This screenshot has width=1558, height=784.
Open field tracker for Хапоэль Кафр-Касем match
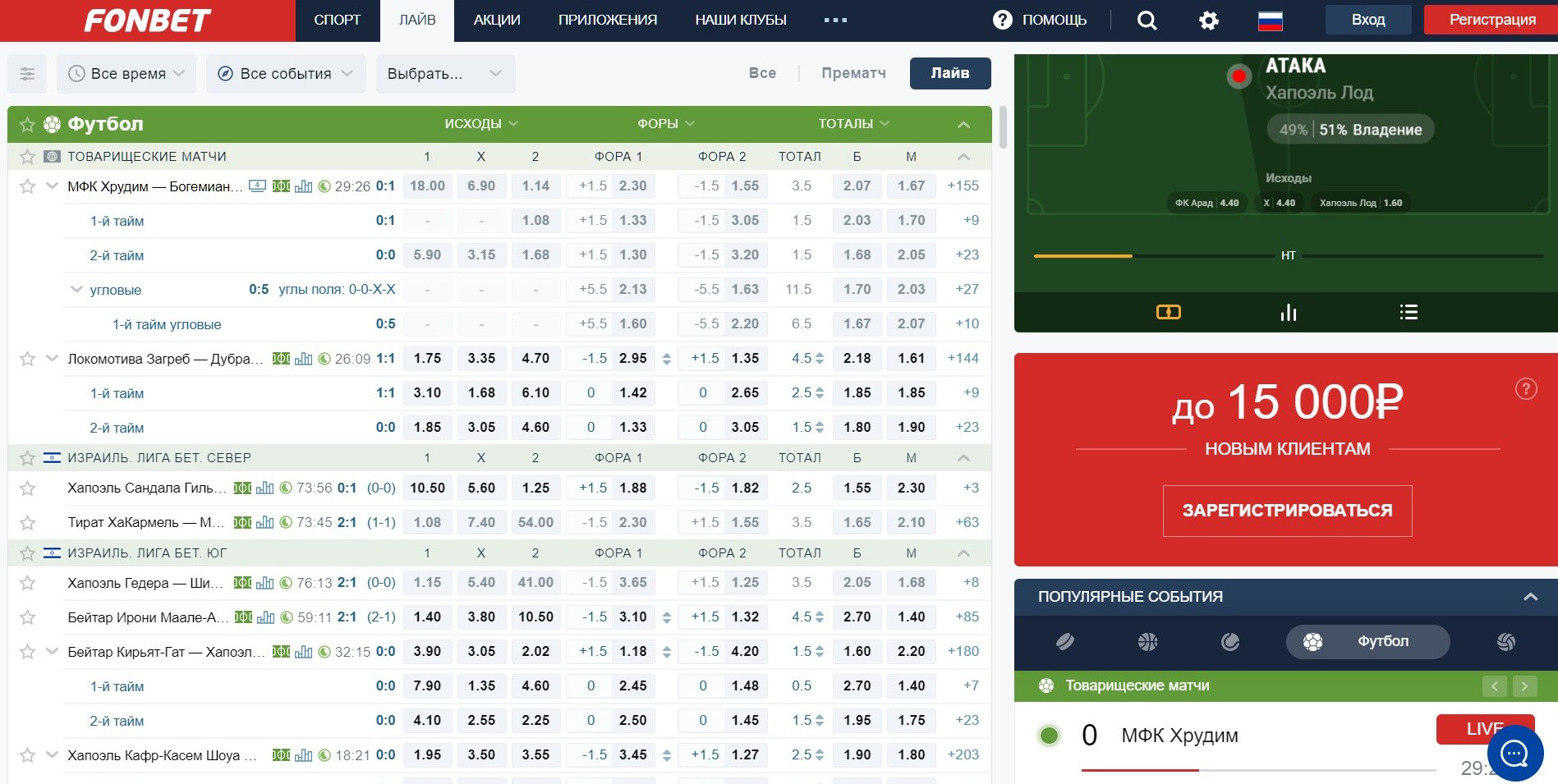tap(281, 755)
